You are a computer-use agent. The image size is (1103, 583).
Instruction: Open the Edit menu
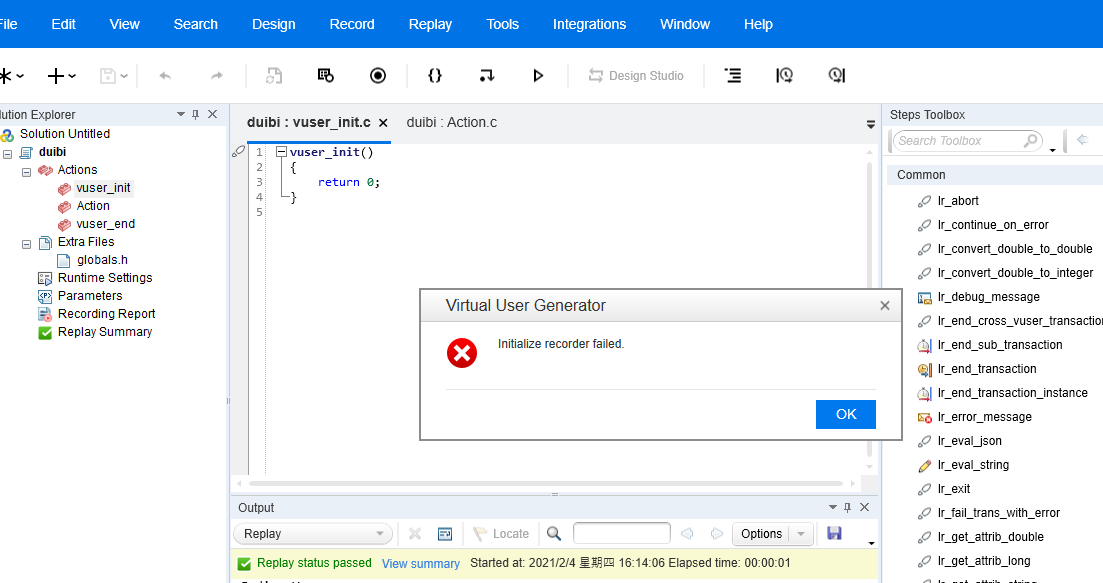point(63,24)
